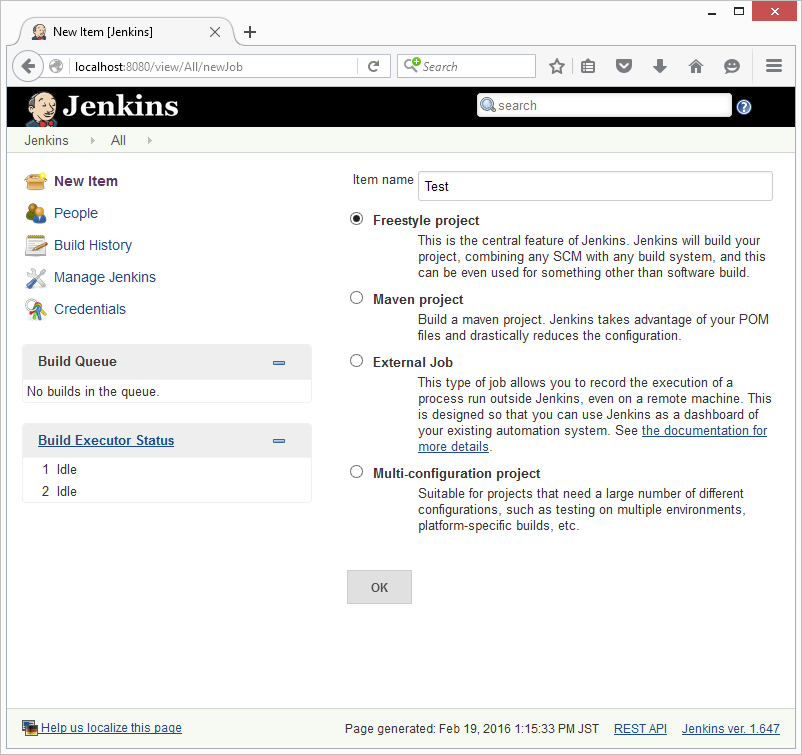
Task: Open the REST API link
Action: (x=640, y=729)
